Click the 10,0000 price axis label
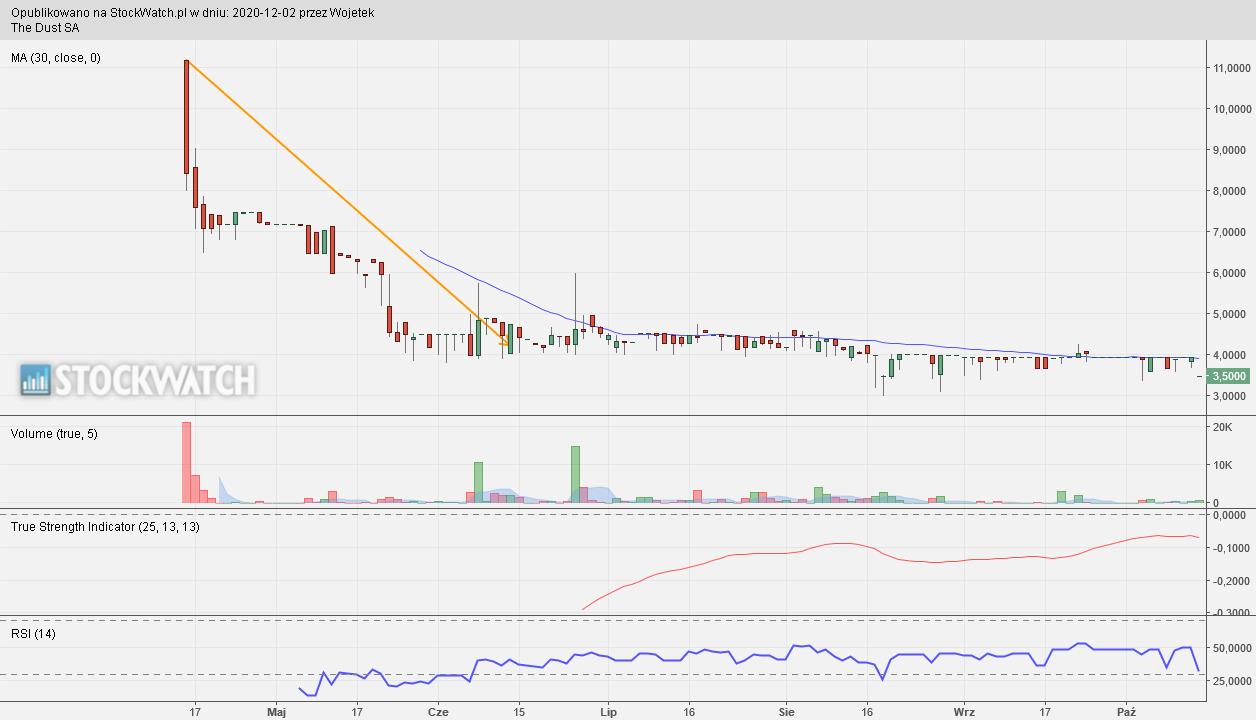This screenshot has width=1256, height=720. tap(1231, 109)
